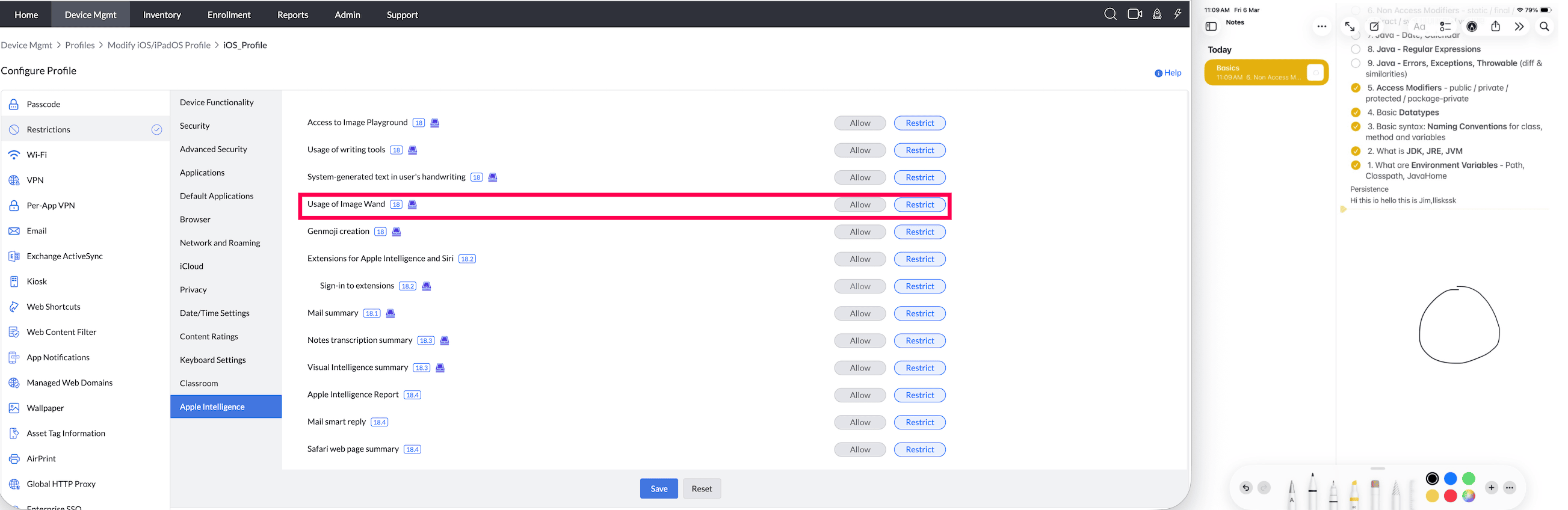1568x510 pixels.
Task: Restrict Usage of Image Wand
Action: [x=919, y=204]
